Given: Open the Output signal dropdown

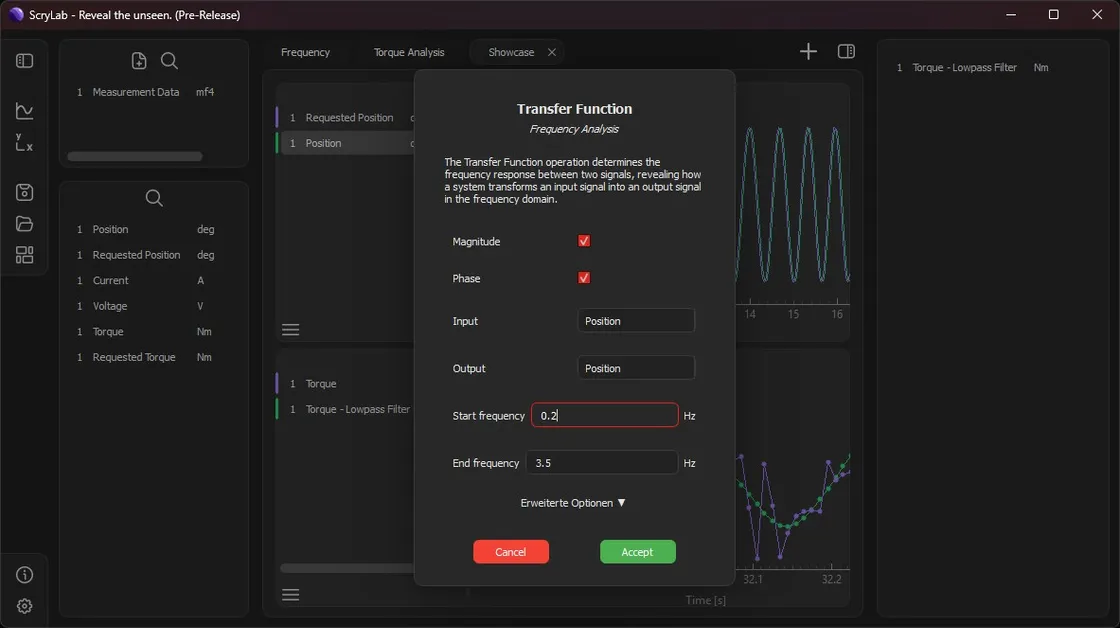Looking at the screenshot, I should tap(636, 368).
